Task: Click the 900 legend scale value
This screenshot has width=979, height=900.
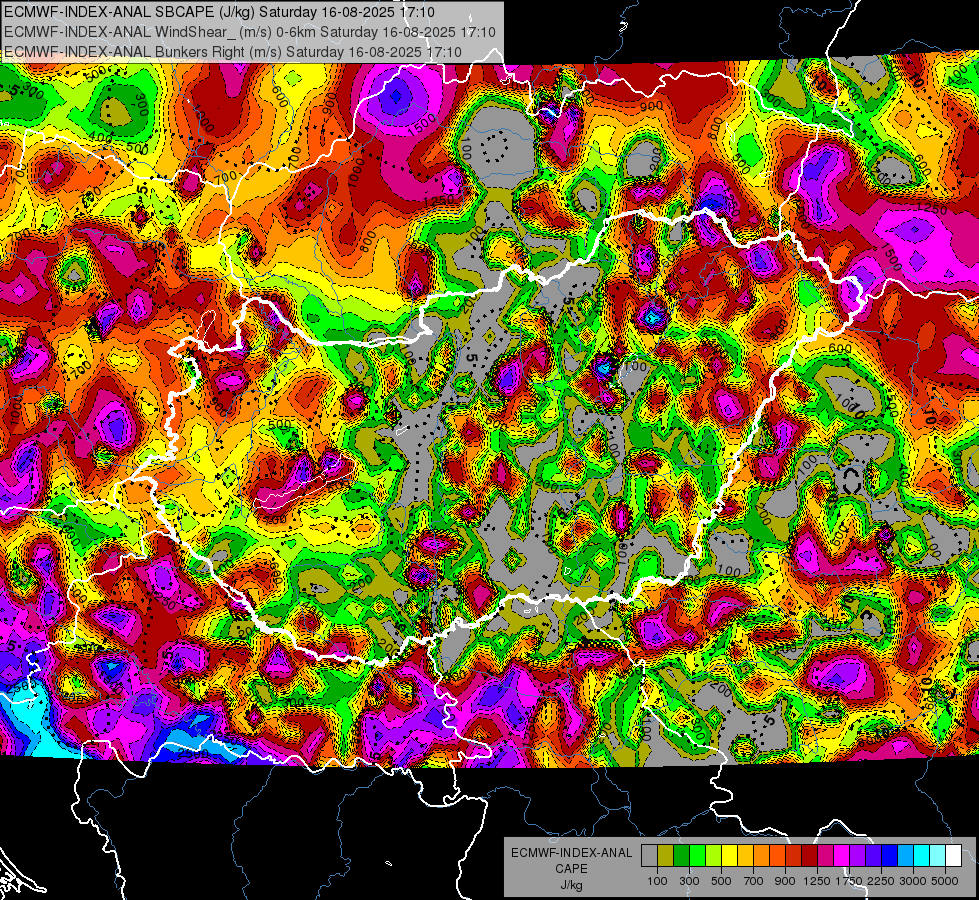Action: tap(785, 881)
